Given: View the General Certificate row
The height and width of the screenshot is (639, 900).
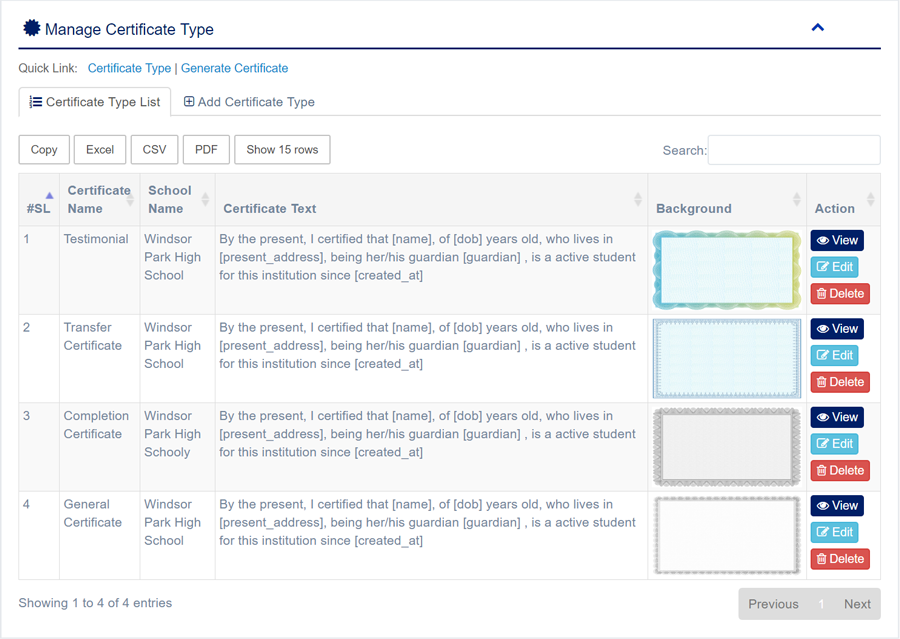Looking at the screenshot, I should (837, 506).
